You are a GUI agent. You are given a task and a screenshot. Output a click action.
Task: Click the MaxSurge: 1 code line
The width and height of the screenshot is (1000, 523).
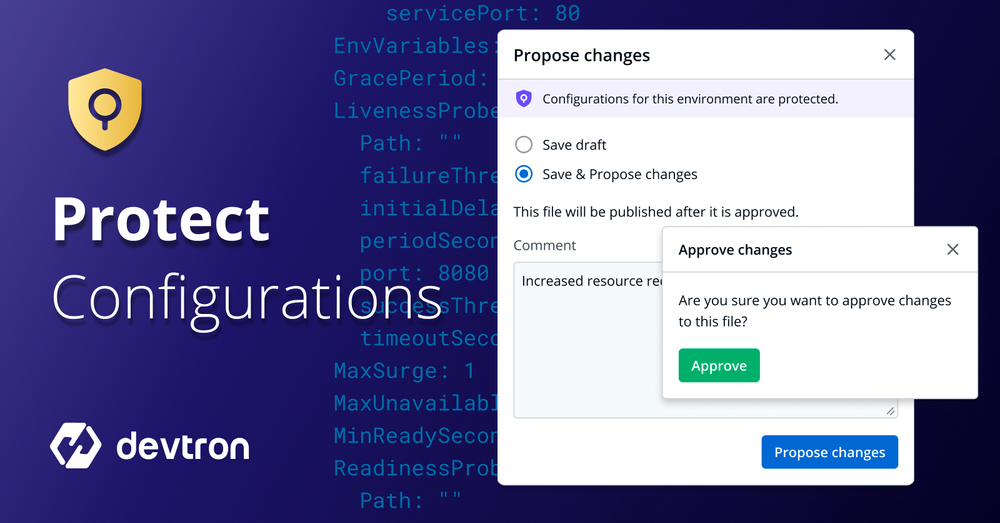tap(404, 371)
